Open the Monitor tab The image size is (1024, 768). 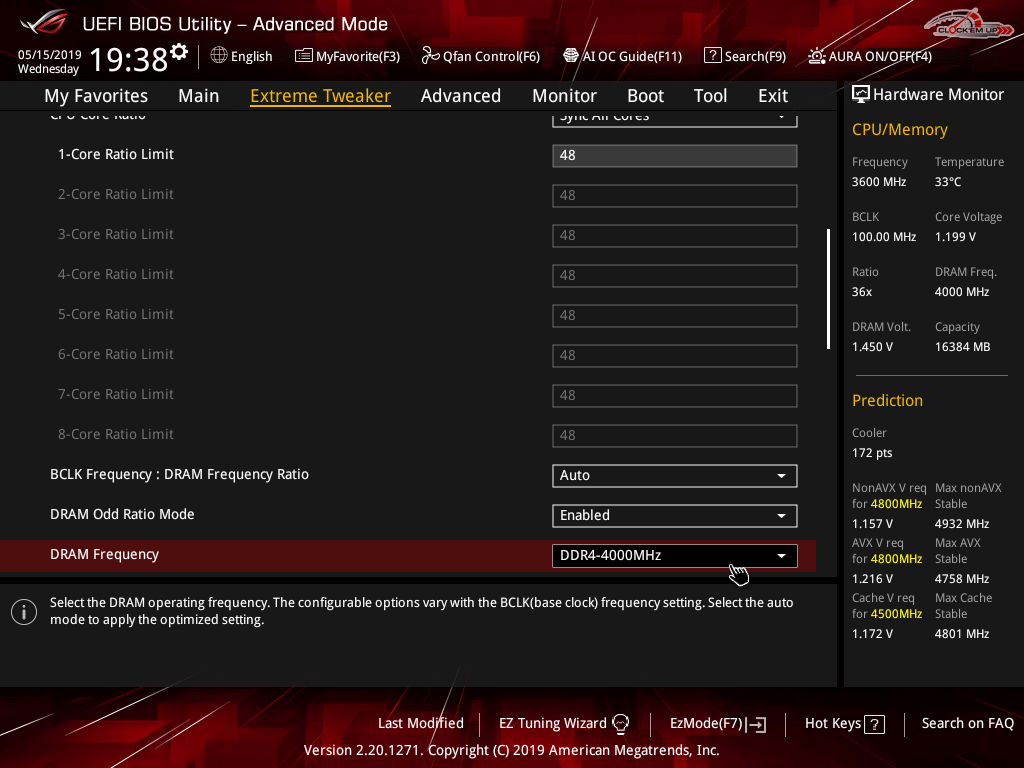pos(564,96)
